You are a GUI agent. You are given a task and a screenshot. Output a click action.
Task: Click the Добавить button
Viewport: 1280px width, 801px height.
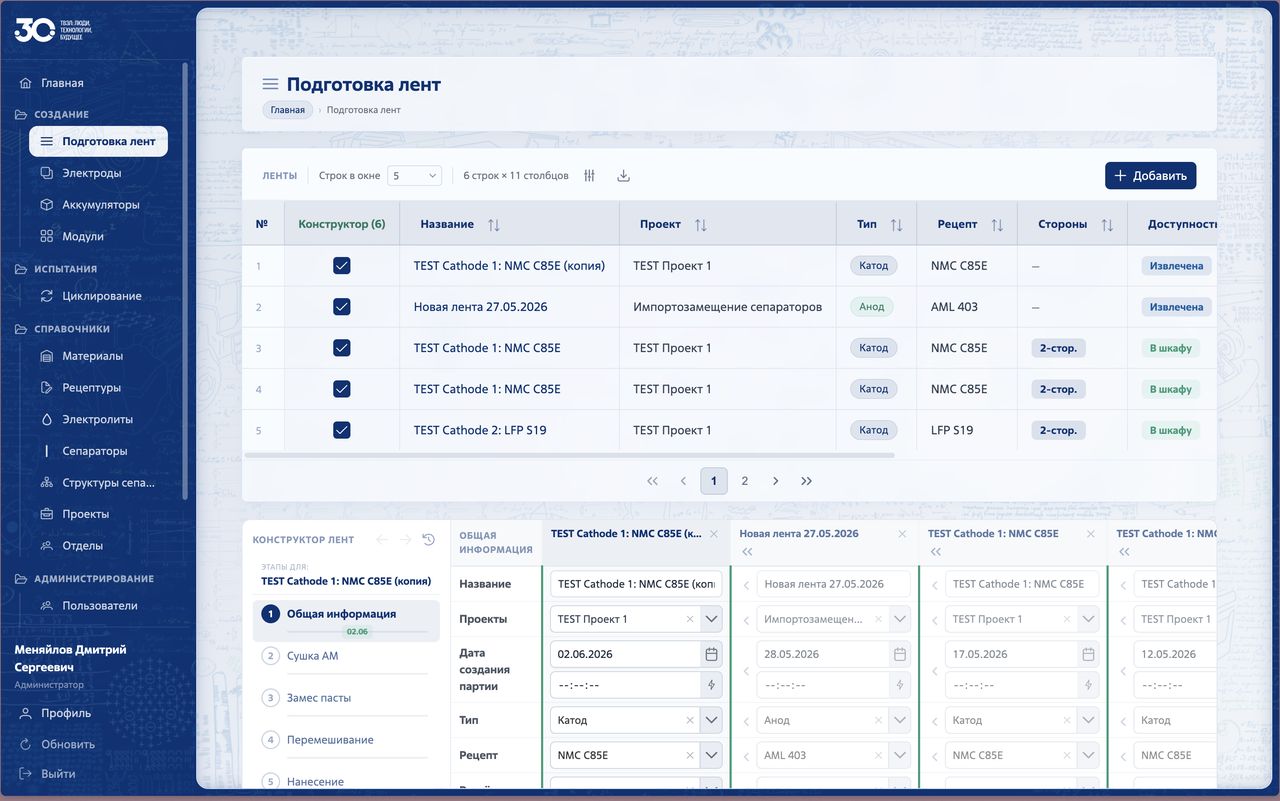[1150, 176]
